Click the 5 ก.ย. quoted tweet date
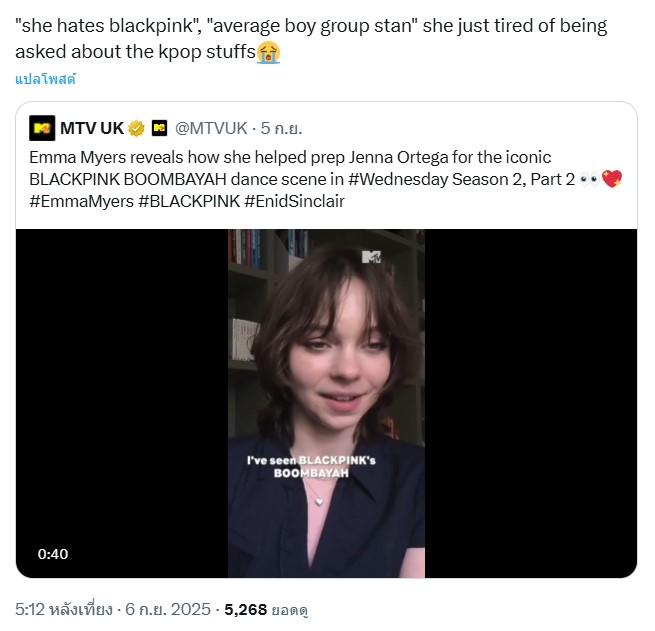The image size is (655, 631). 281,128
